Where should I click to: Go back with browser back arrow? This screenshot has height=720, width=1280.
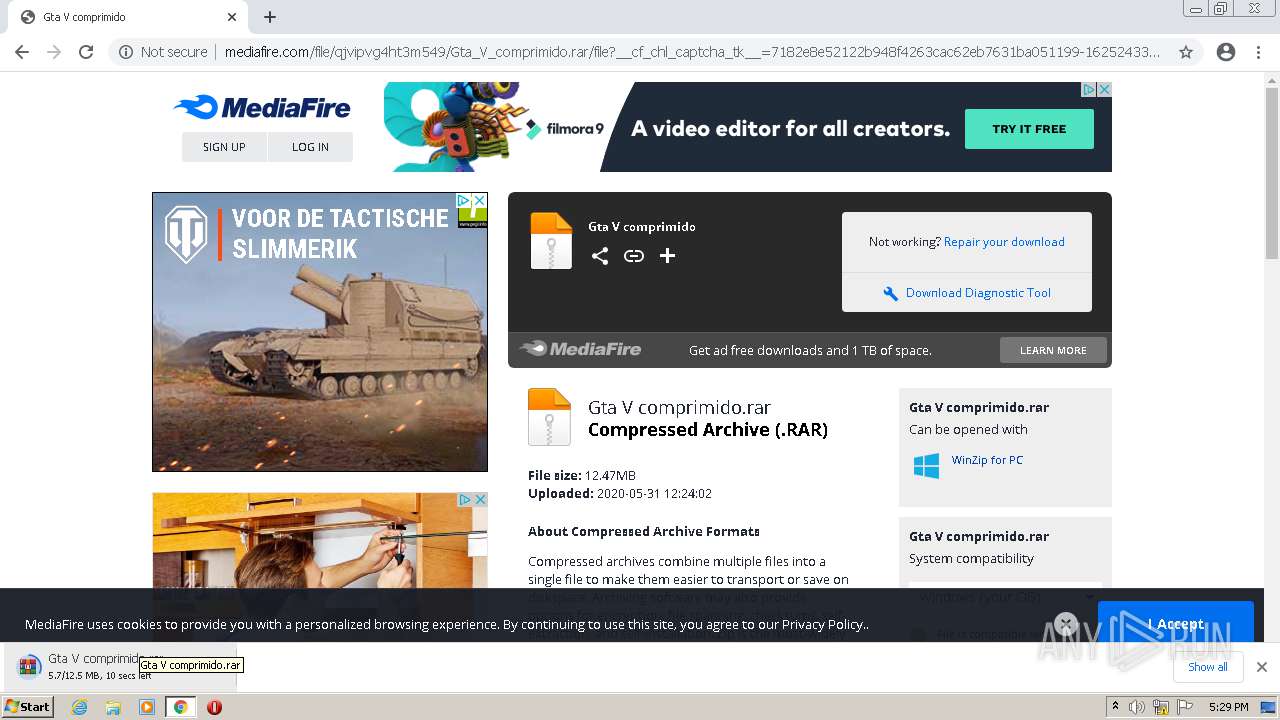(22, 52)
